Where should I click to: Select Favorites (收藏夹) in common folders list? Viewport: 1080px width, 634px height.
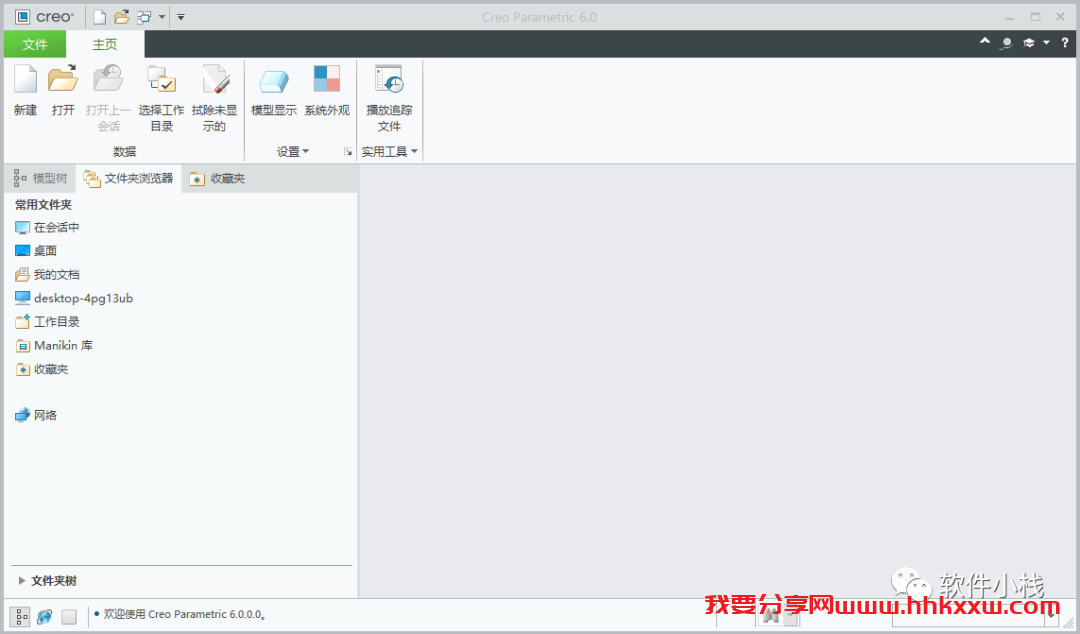click(41, 369)
